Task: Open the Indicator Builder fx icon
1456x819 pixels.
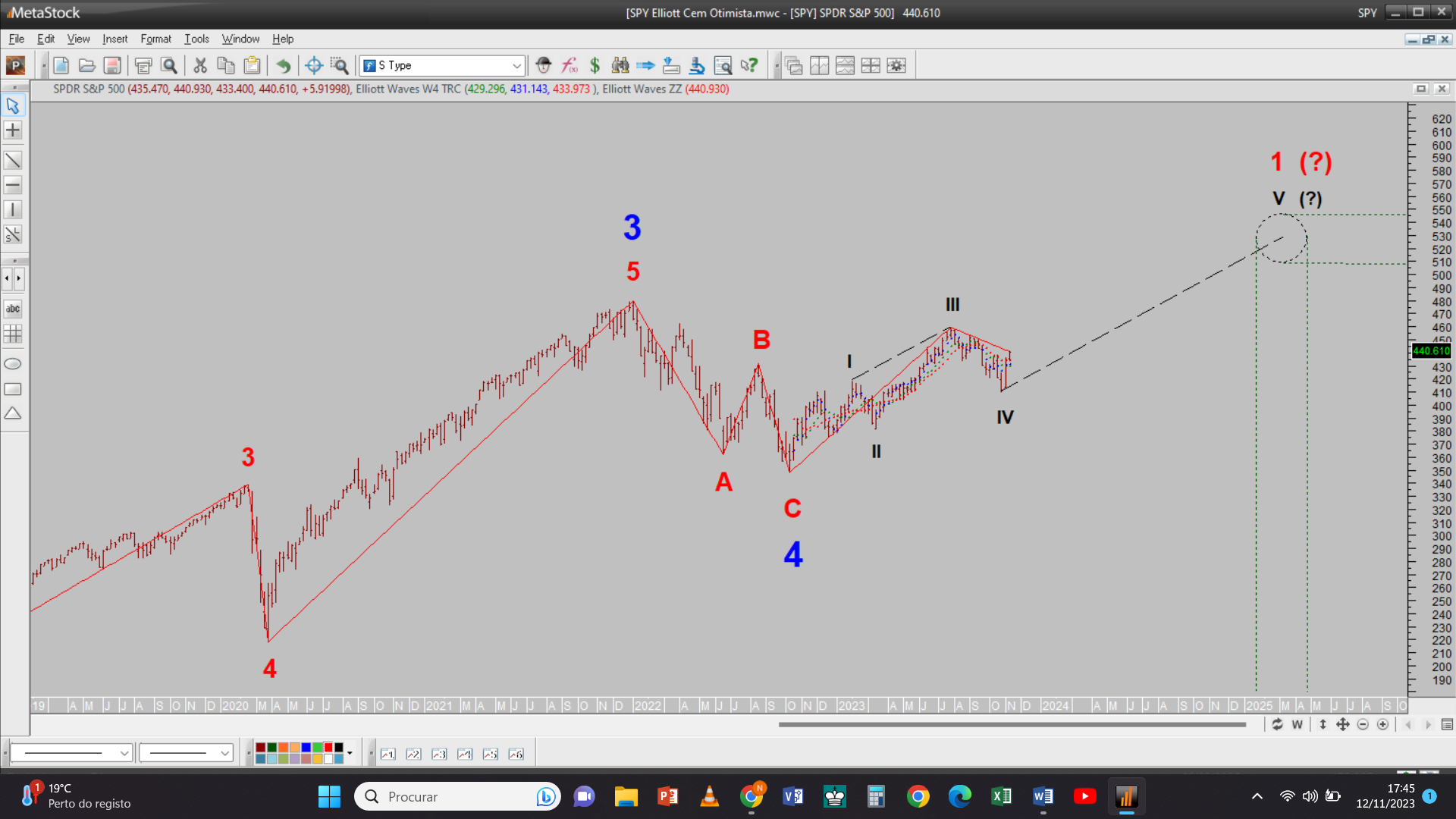Action: tap(570, 66)
